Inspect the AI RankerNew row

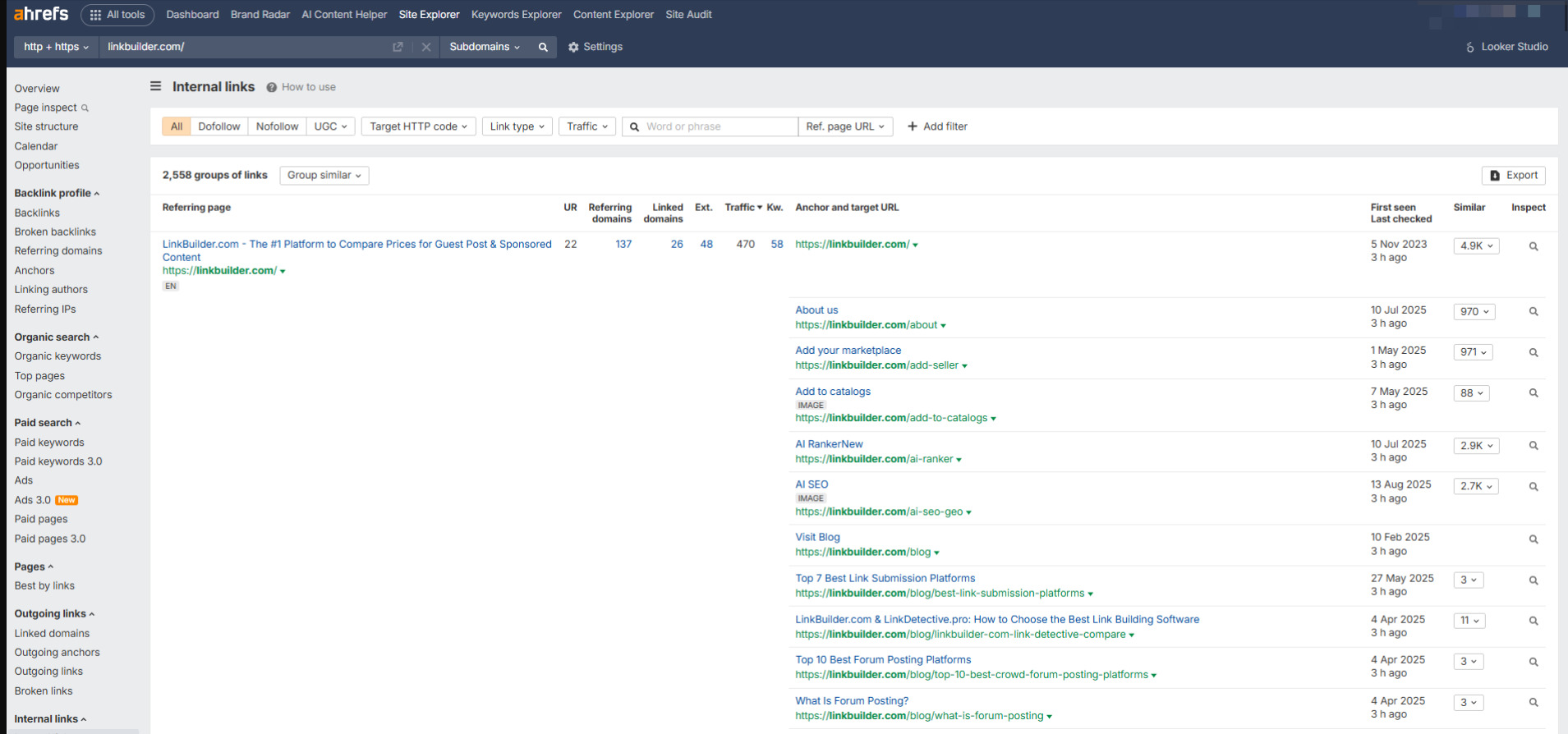point(1534,446)
